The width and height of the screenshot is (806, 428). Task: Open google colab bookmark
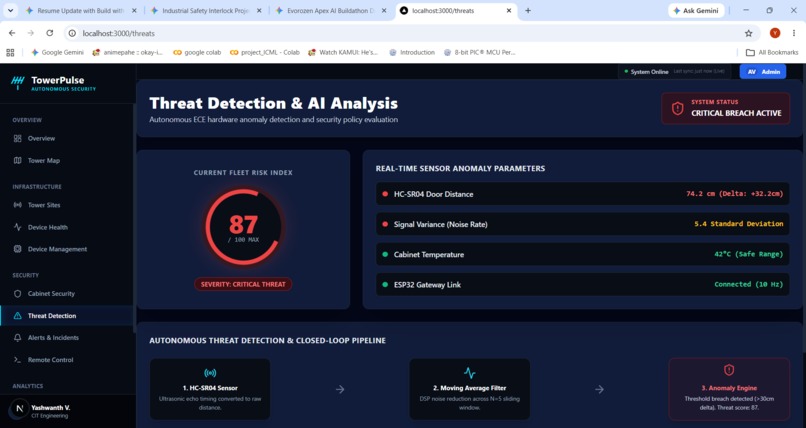click(197, 52)
